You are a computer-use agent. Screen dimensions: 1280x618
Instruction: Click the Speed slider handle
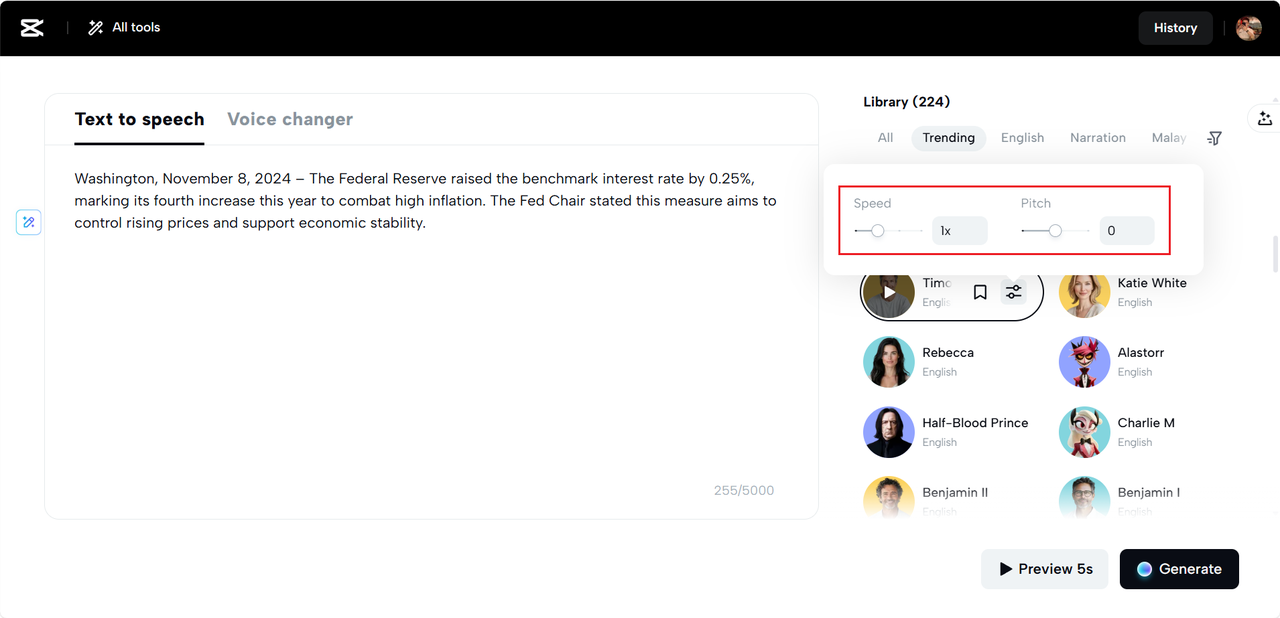tap(878, 231)
